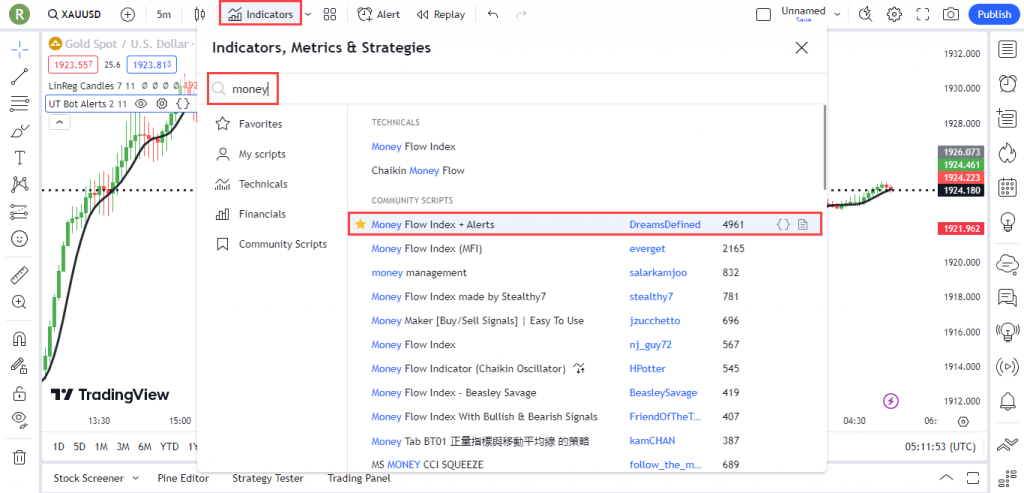1024x493 pixels.
Task: Open the patterns drawing tool
Action: (20, 185)
